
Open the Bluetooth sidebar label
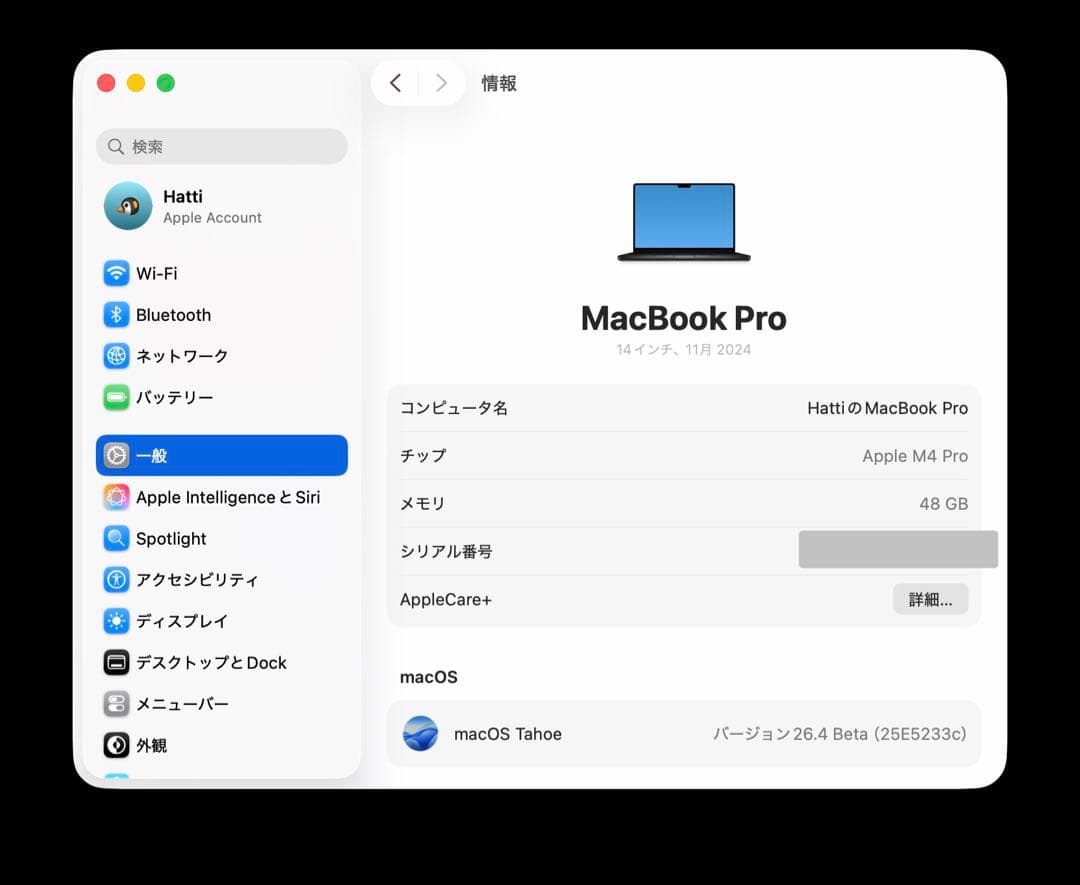174,315
